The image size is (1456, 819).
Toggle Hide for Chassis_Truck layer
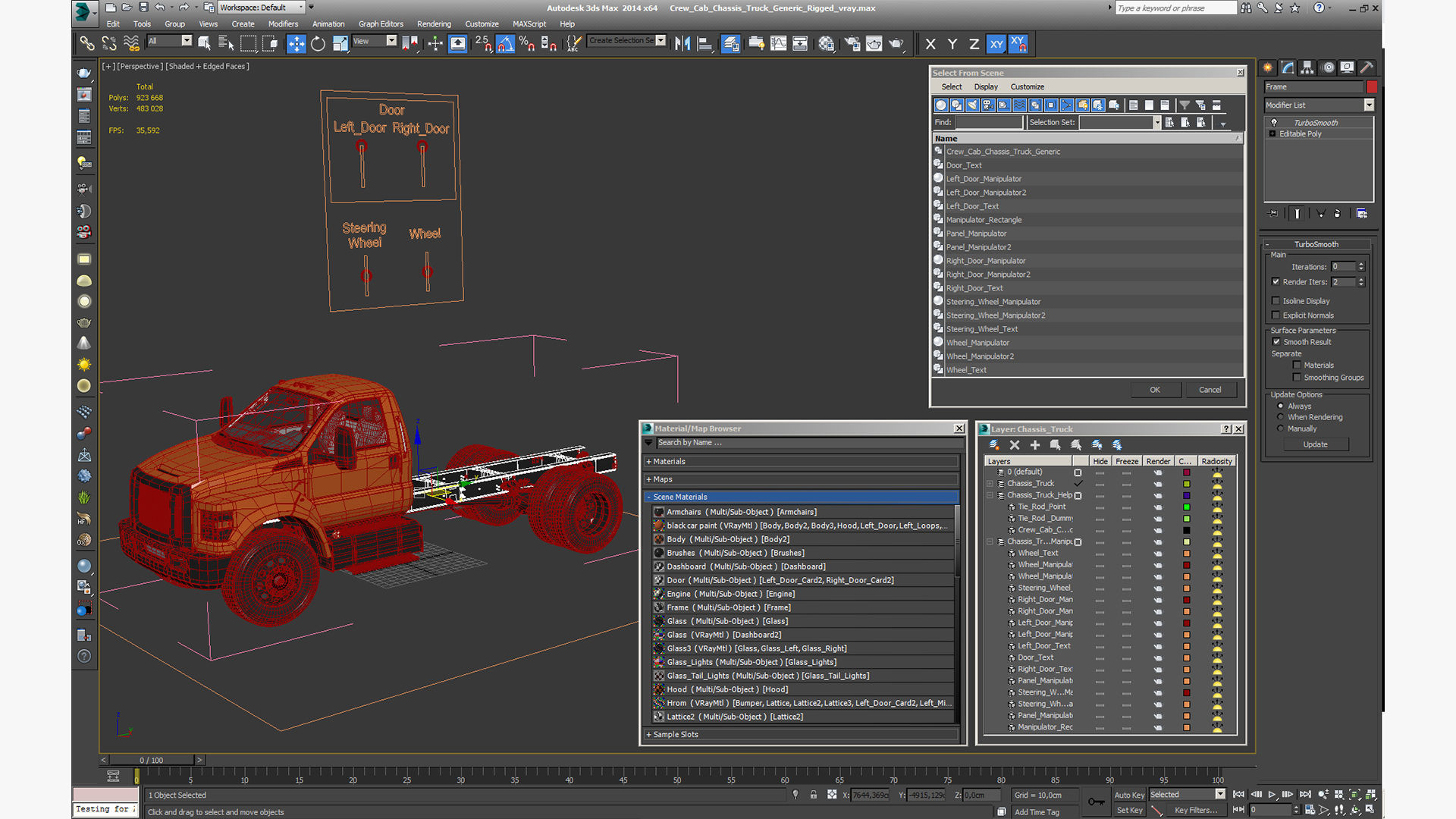coord(1100,484)
